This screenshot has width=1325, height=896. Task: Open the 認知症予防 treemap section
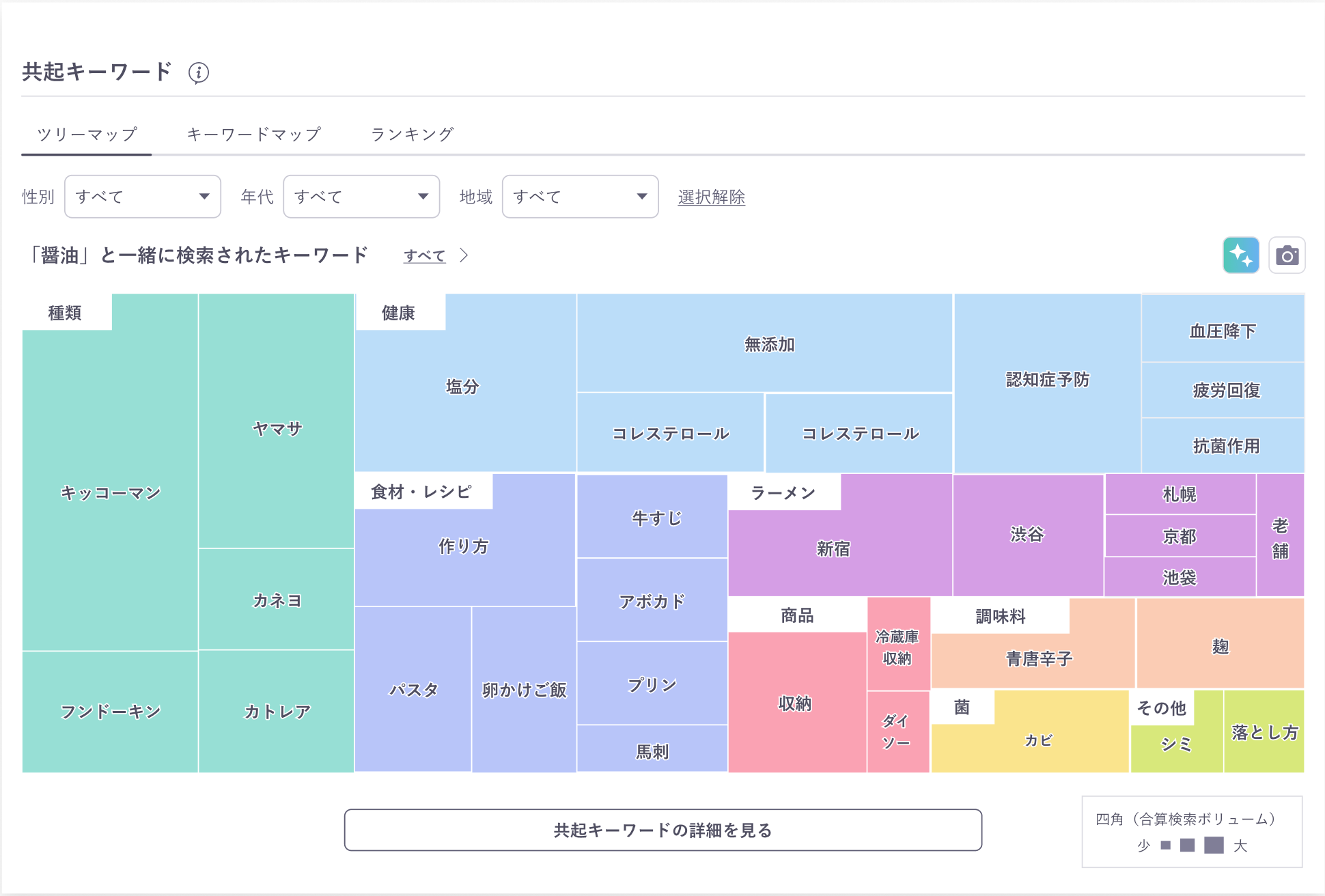click(x=1047, y=380)
